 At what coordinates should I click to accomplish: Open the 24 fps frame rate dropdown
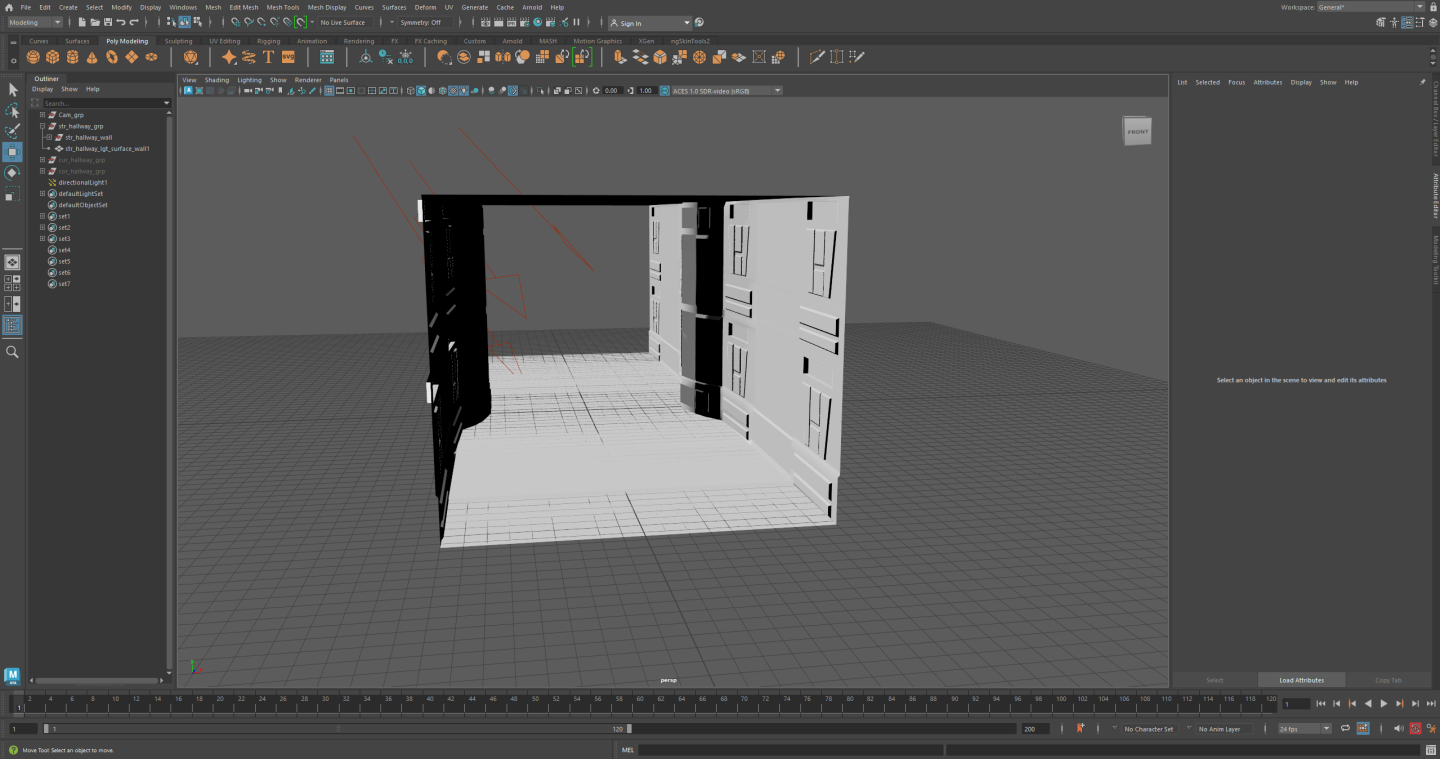click(1305, 729)
